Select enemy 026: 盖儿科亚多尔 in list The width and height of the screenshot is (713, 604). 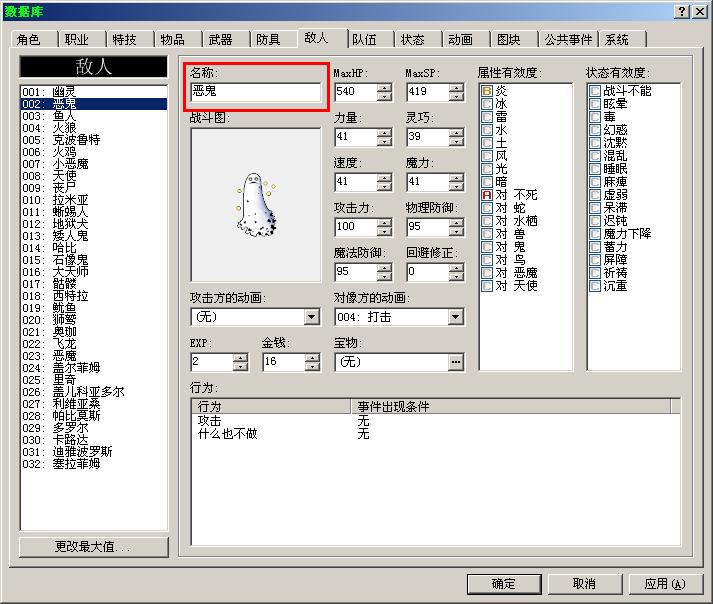click(x=94, y=392)
